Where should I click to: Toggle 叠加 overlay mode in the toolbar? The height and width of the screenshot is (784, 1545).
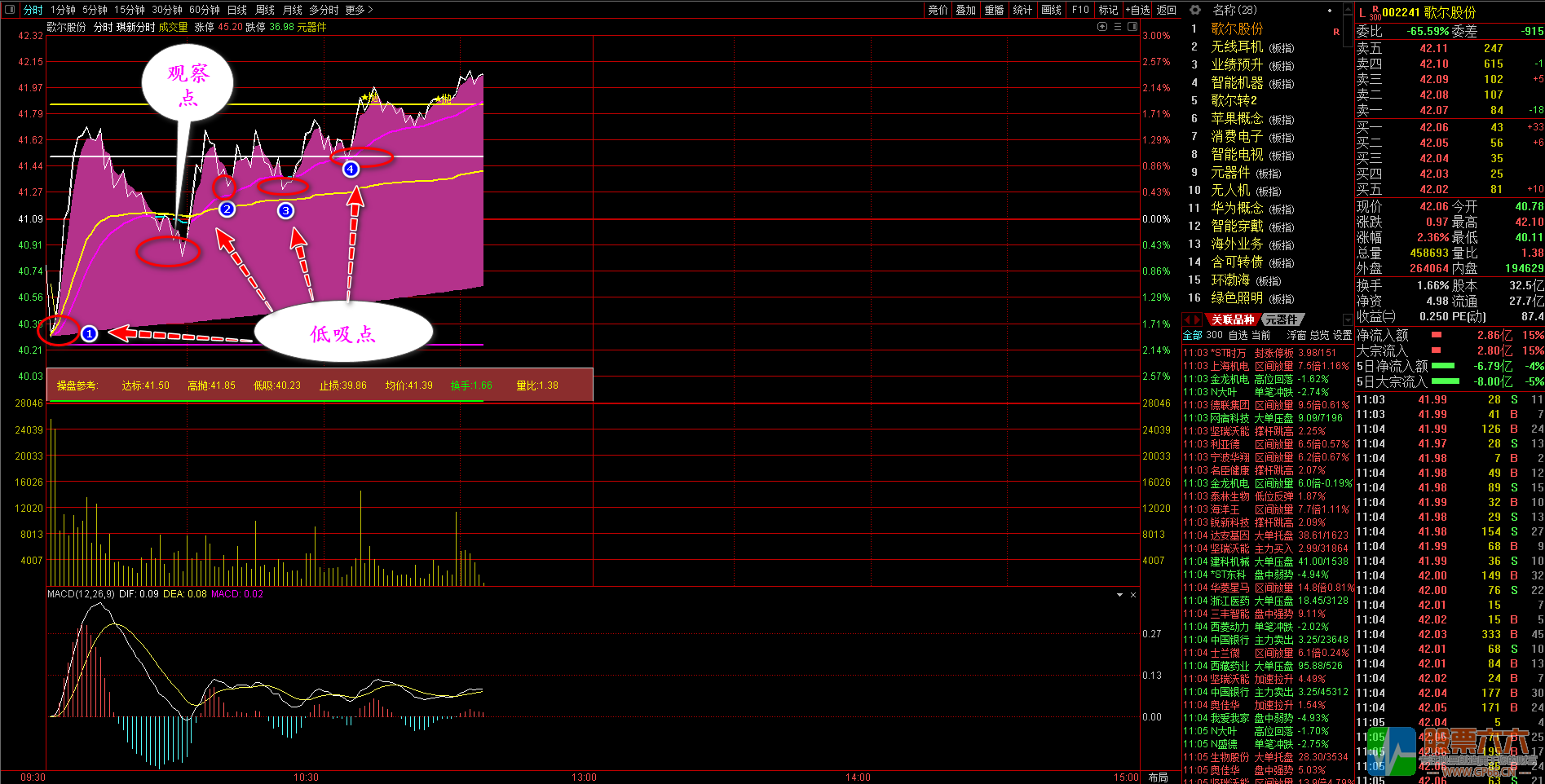point(965,10)
